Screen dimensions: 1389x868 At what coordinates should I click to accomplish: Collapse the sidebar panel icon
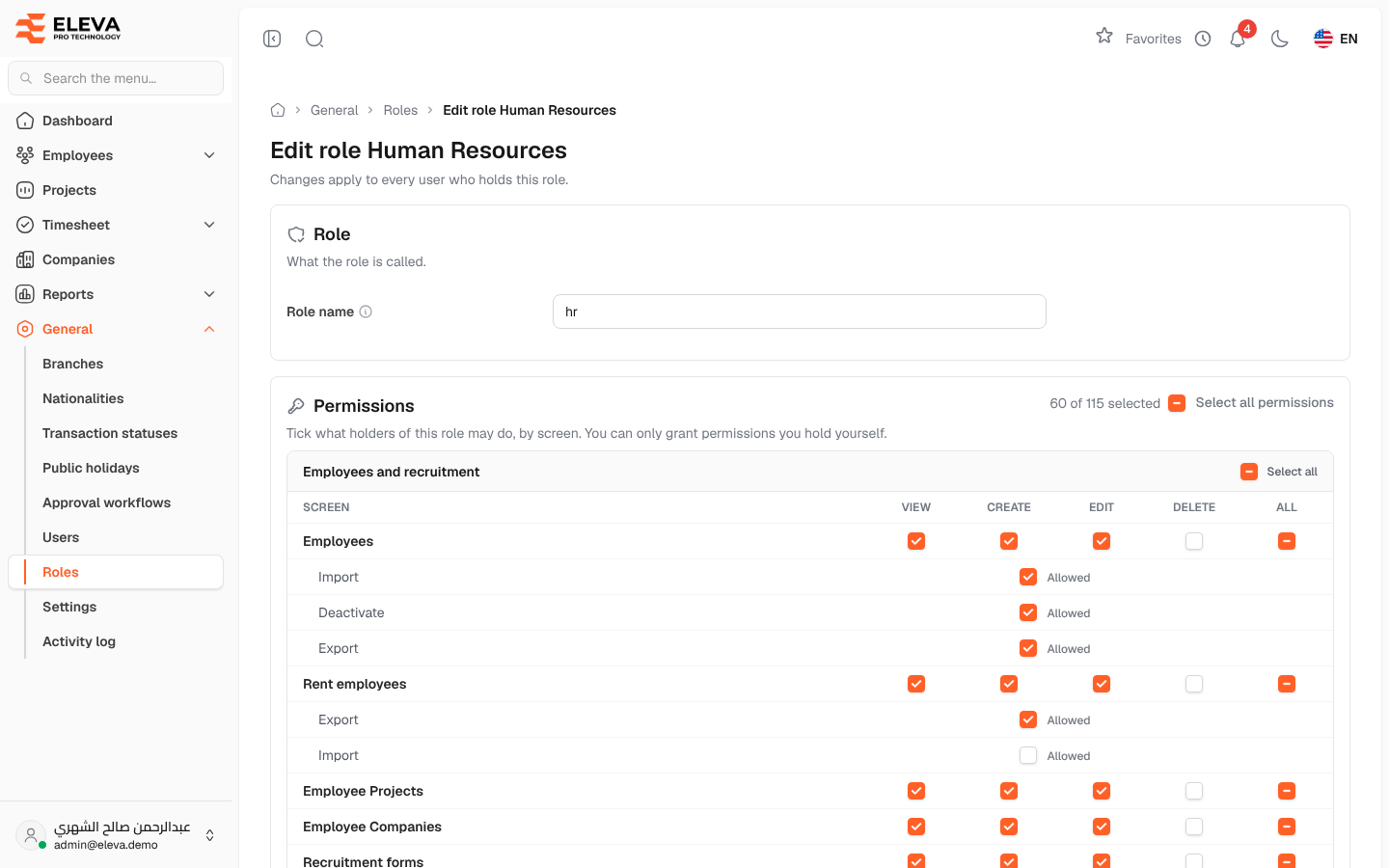272,39
